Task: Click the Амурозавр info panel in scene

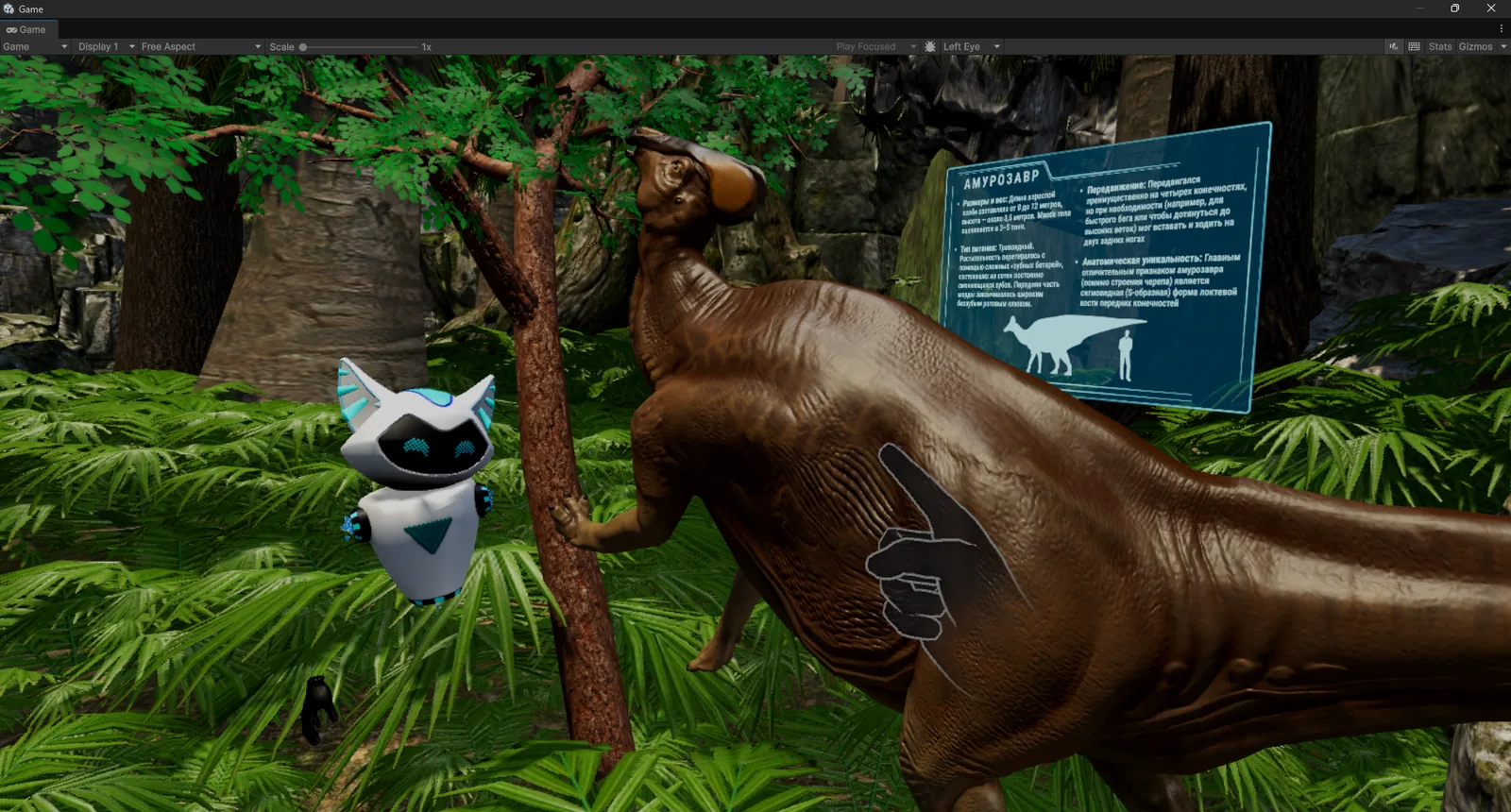Action: click(1105, 267)
